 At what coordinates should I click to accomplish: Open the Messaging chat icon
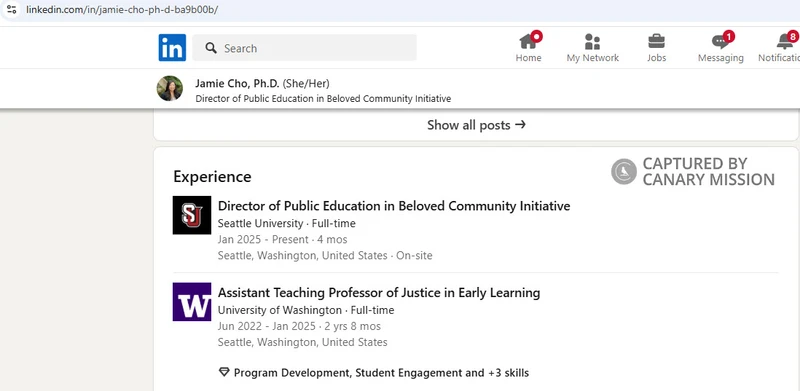(x=720, y=41)
